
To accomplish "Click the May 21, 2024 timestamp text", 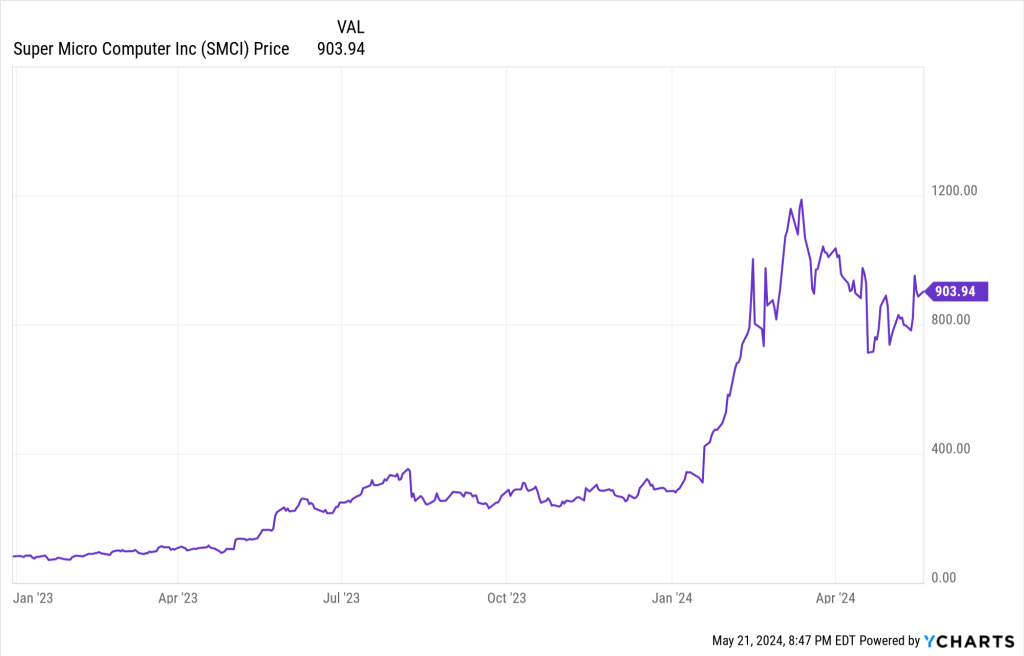I will 783,641.
